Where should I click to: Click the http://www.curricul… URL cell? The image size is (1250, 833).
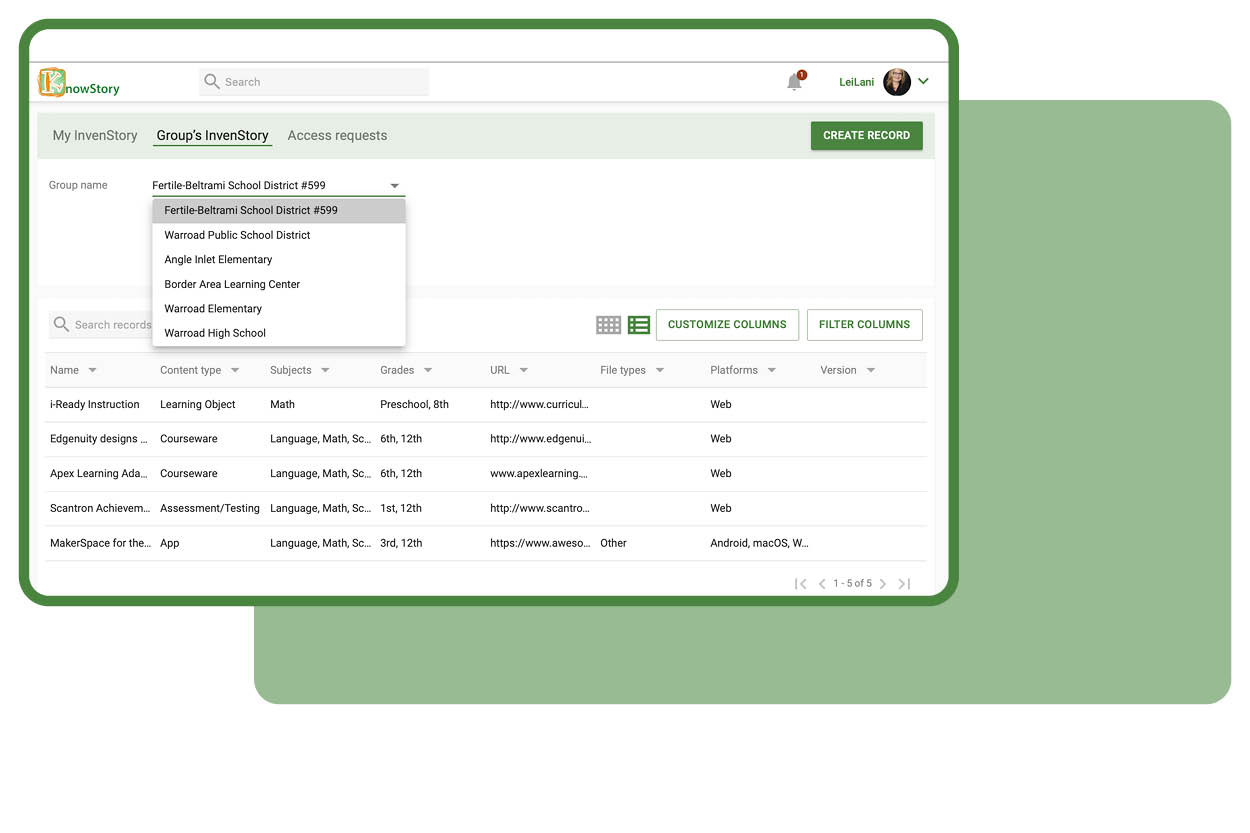tap(539, 404)
